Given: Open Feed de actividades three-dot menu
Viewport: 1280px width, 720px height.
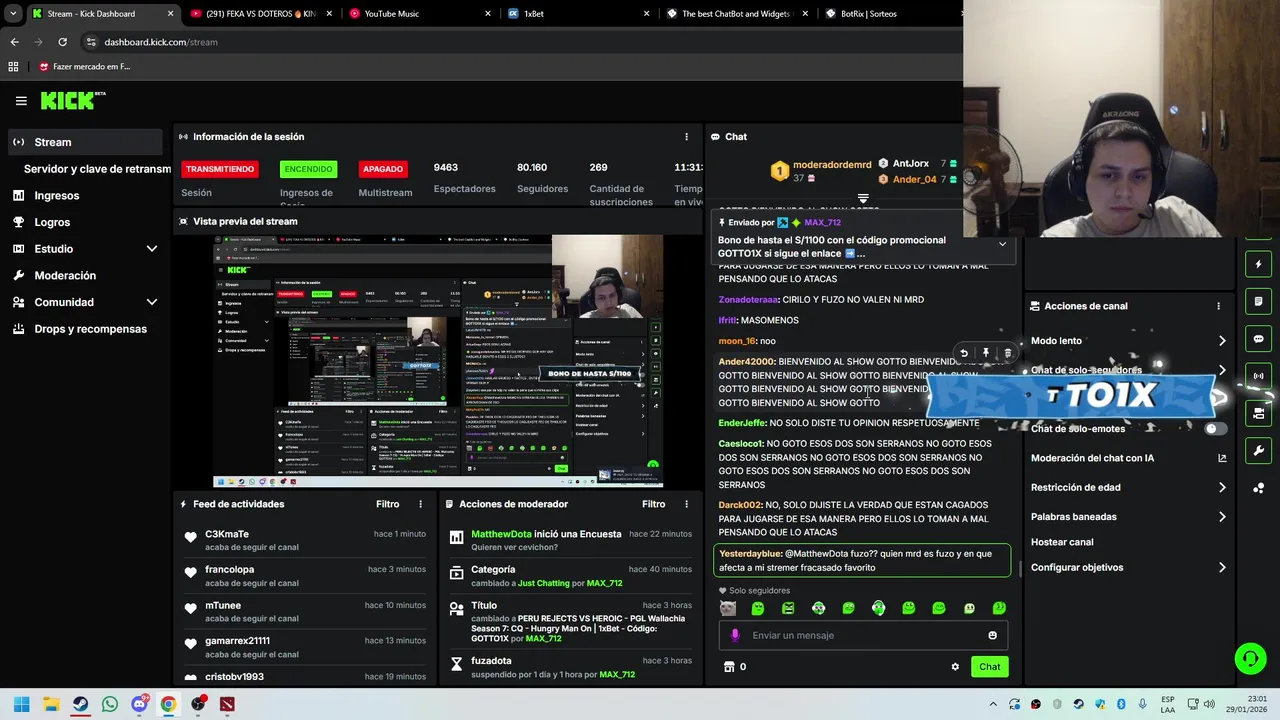Looking at the screenshot, I should tap(420, 504).
